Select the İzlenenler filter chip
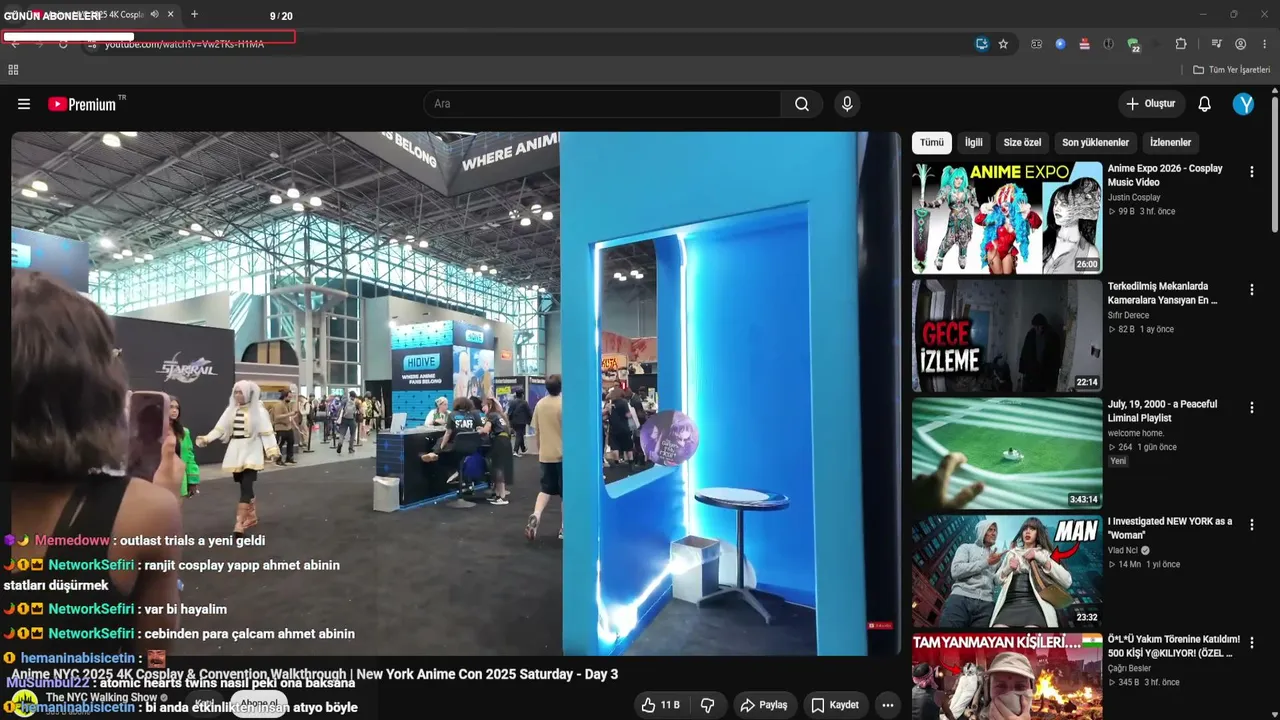 1170,143
